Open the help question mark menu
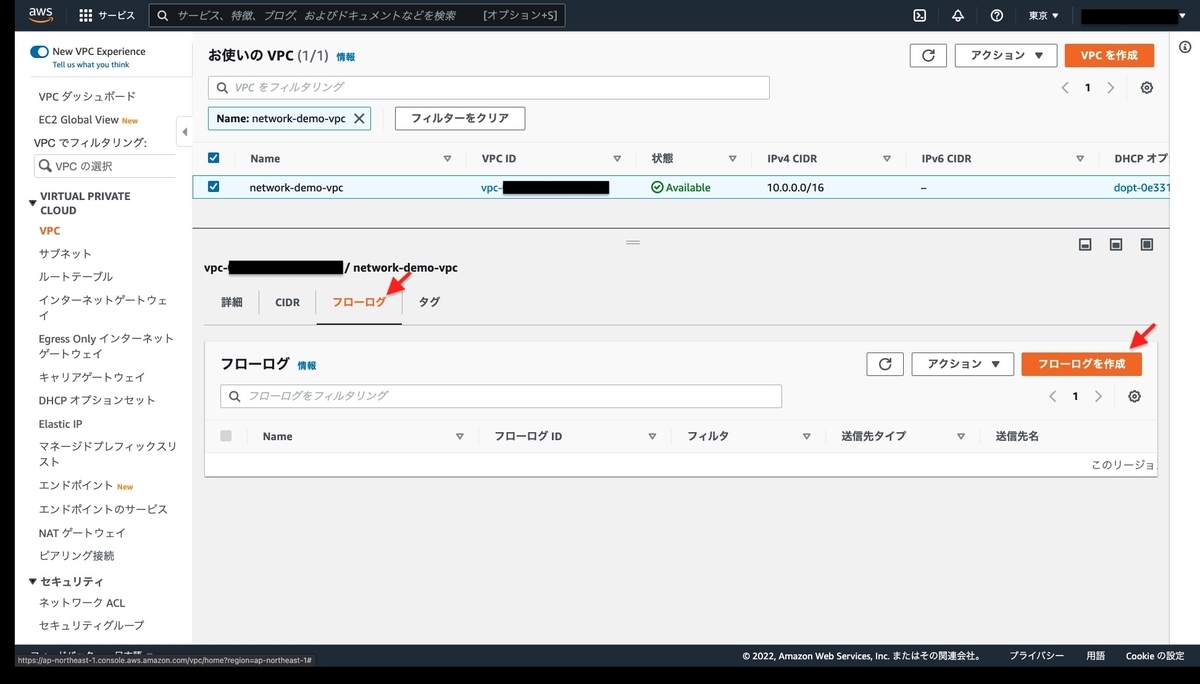The height and width of the screenshot is (684, 1200). (996, 15)
